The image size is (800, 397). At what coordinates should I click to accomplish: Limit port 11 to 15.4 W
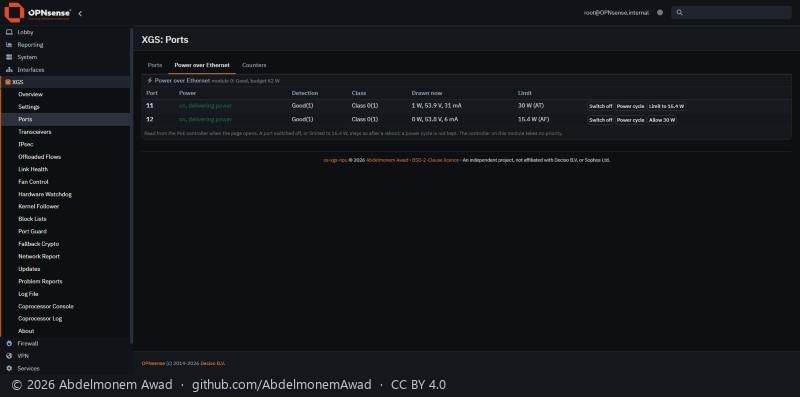666,106
